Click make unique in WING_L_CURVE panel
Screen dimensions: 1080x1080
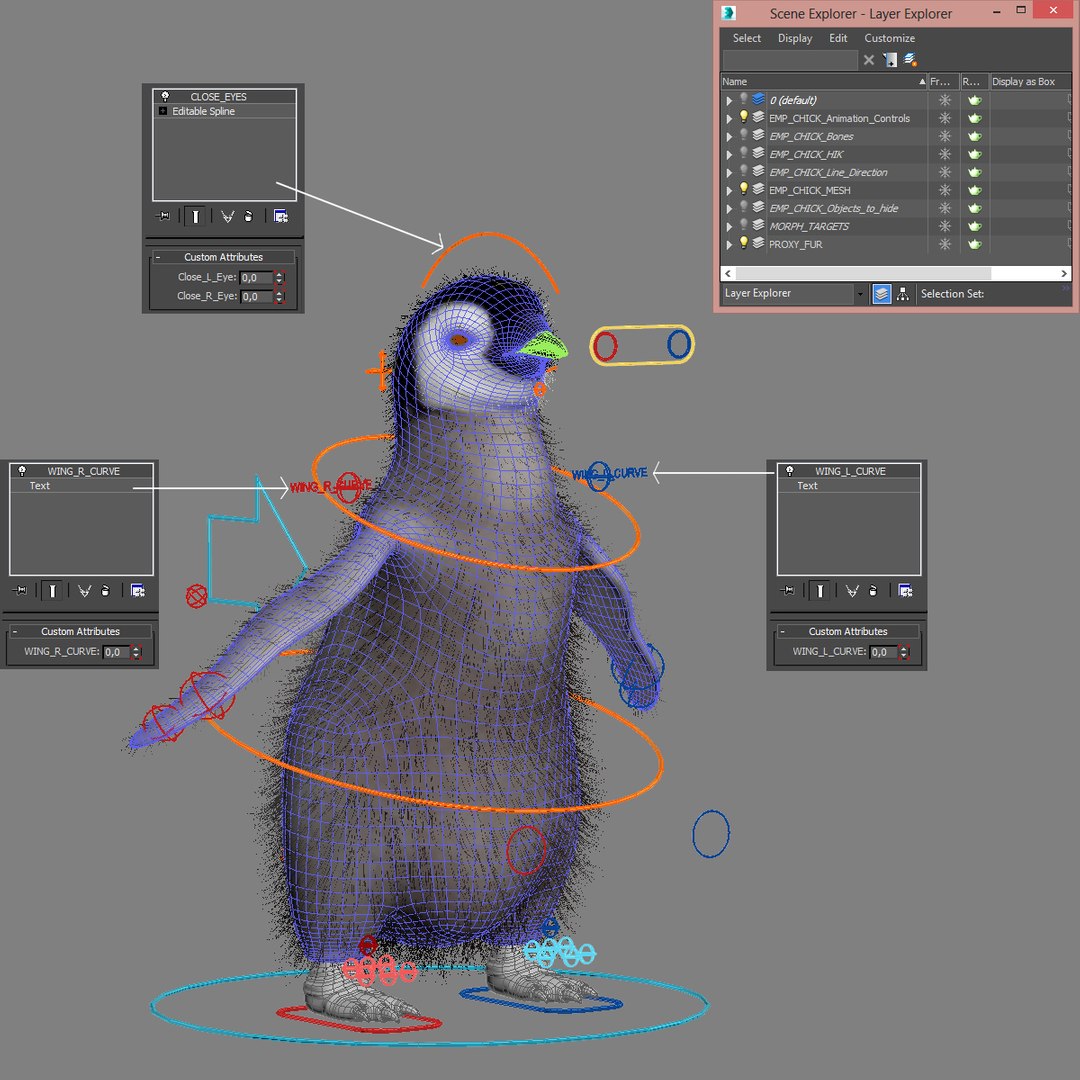pos(851,590)
